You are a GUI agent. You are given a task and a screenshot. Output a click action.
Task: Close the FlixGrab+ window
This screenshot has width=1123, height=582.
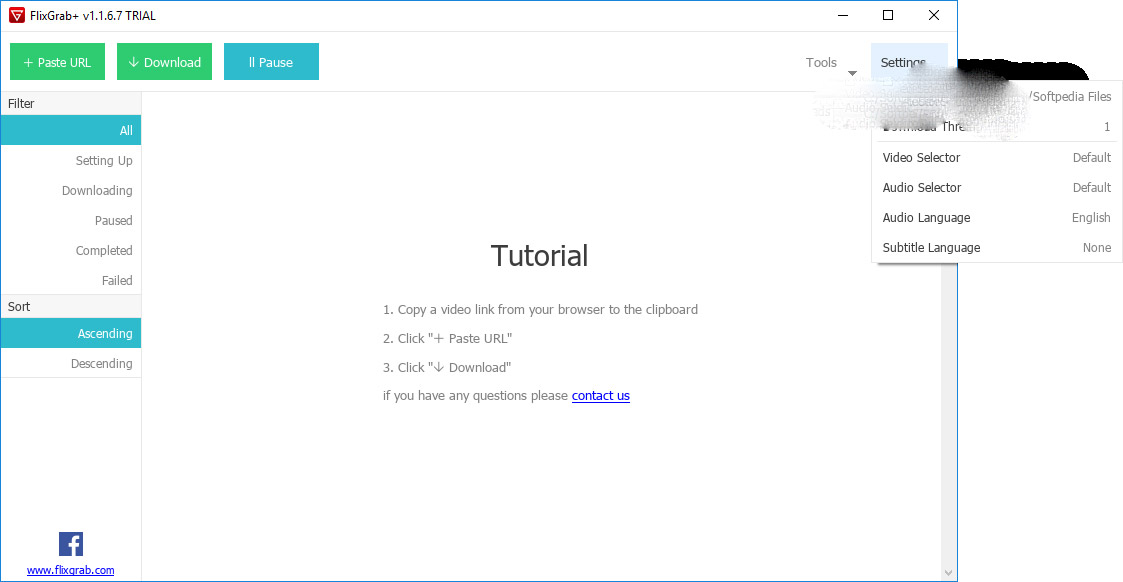[x=934, y=15]
